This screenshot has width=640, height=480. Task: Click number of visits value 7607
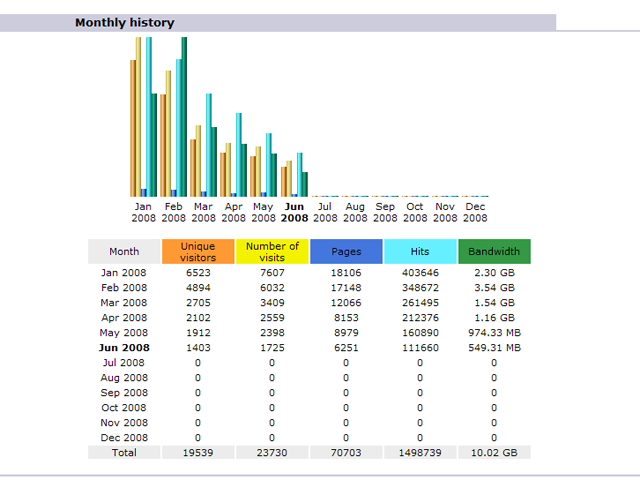coord(272,273)
